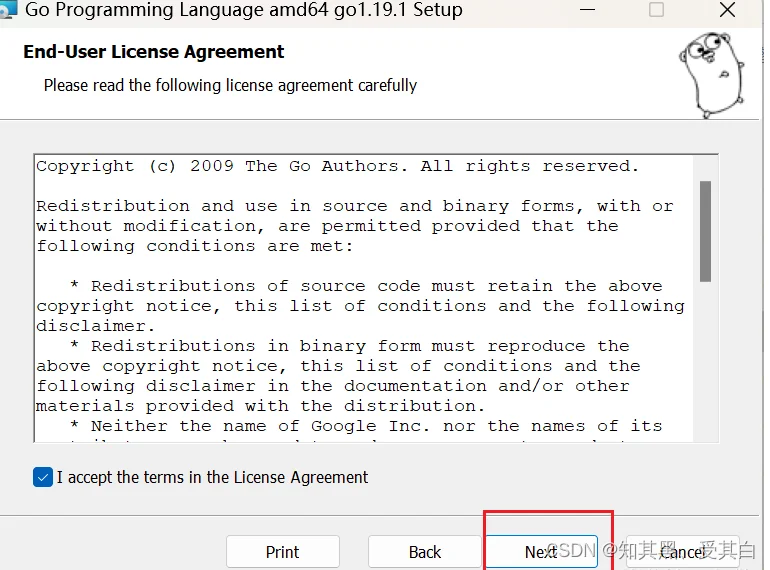Screen dimensions: 770x570
Task: Click the maximize box in title bar
Action: (657, 10)
